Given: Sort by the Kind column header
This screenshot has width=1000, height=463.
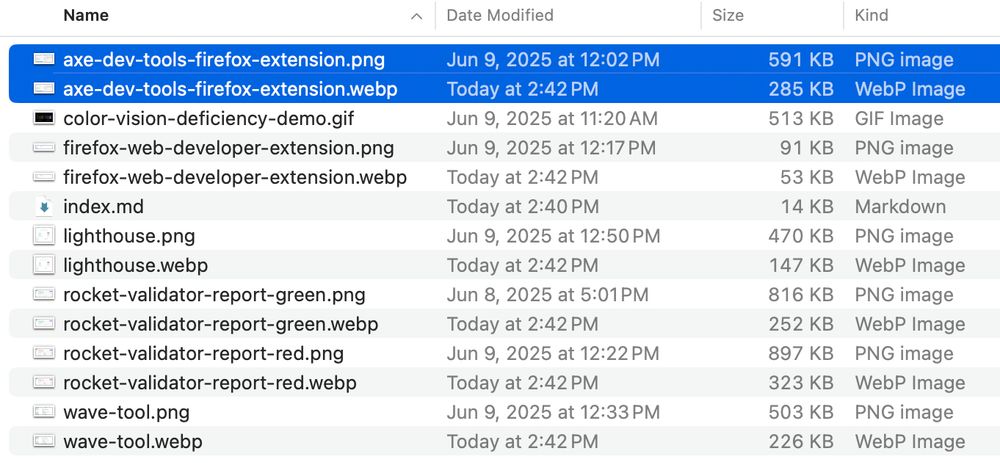Looking at the screenshot, I should pos(871,15).
